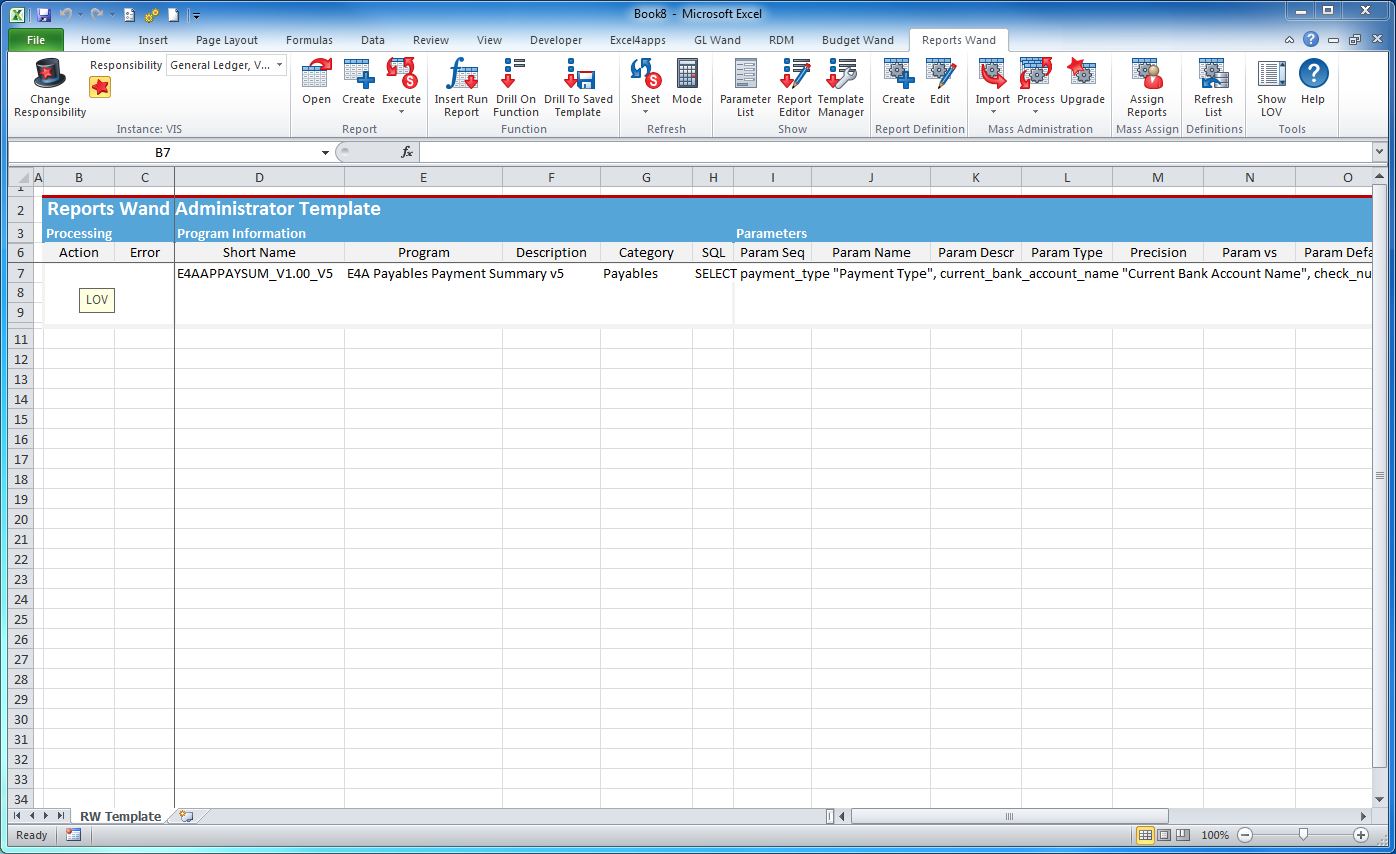Screen dimensions: 1396x854
Task: Click the Save icon in quick access toolbar
Action: tap(43, 15)
